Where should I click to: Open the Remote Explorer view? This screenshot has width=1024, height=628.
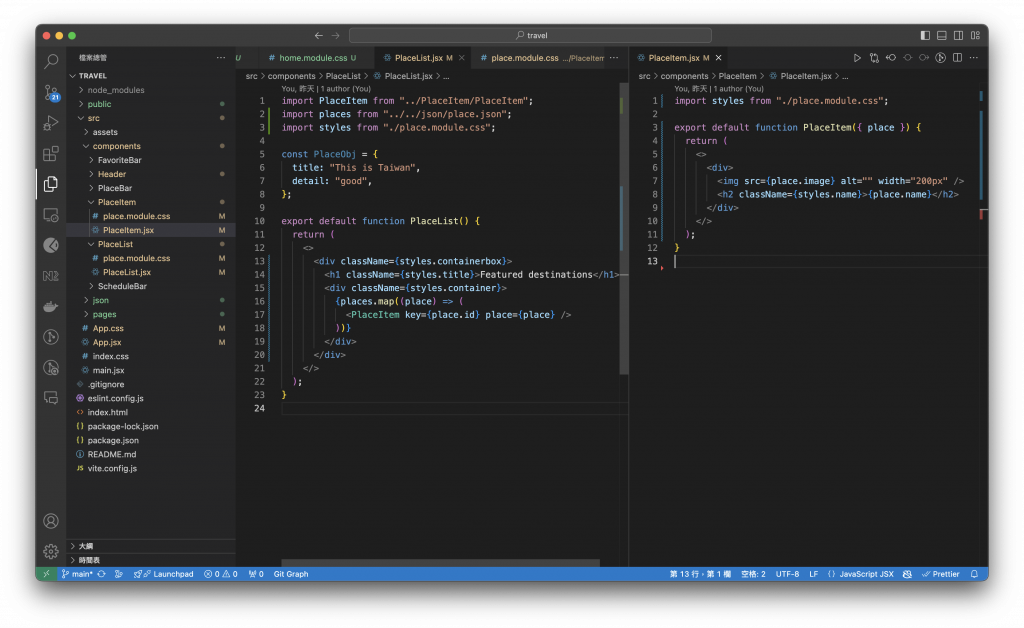(51, 215)
